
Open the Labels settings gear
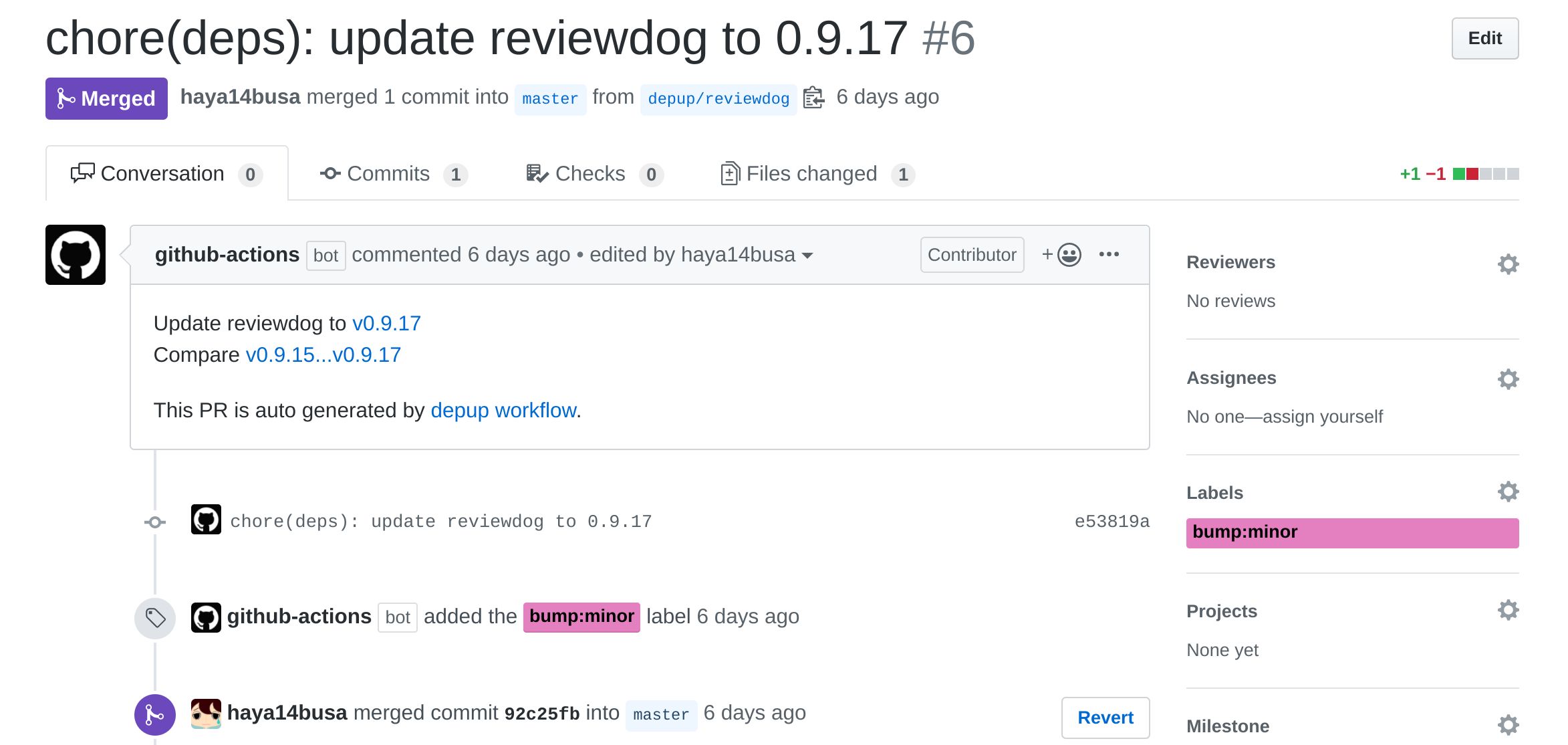(1509, 491)
